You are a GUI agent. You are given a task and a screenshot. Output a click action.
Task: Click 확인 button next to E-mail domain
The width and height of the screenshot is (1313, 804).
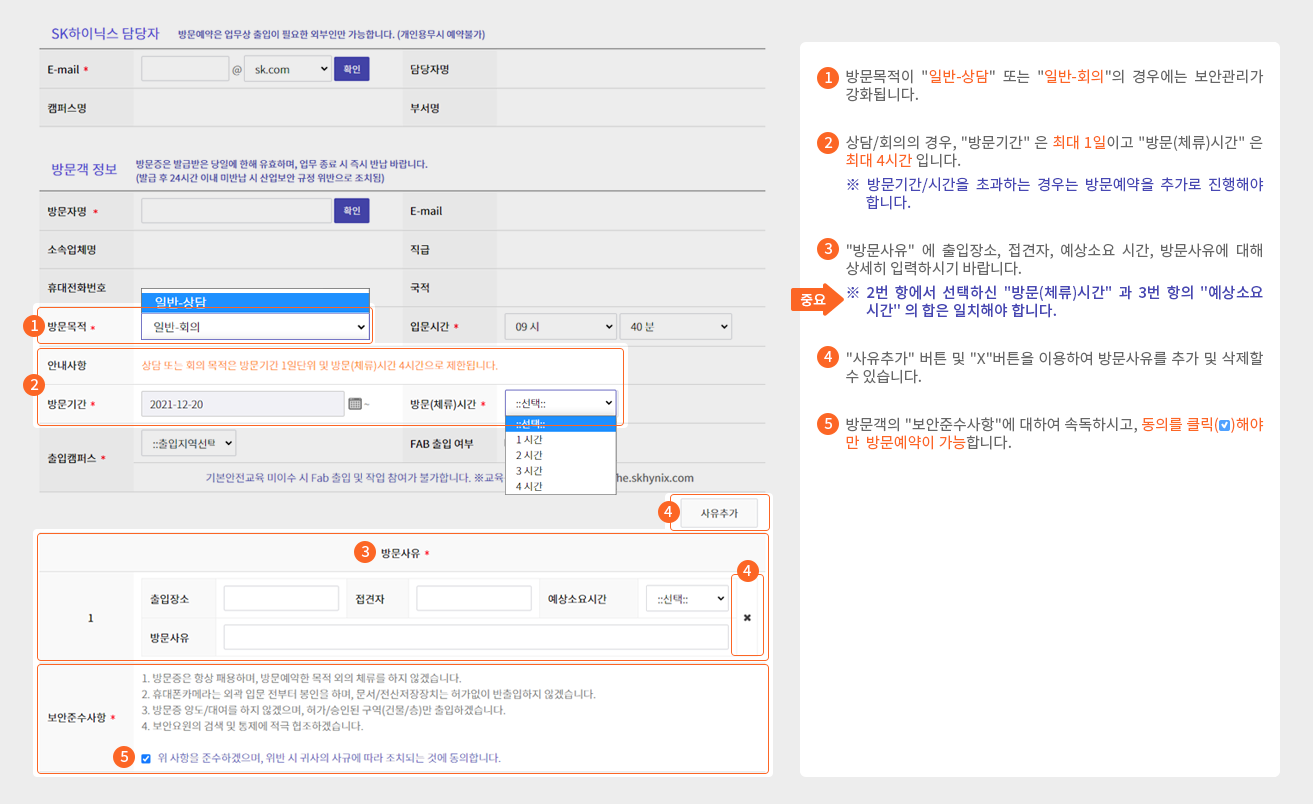[x=351, y=69]
